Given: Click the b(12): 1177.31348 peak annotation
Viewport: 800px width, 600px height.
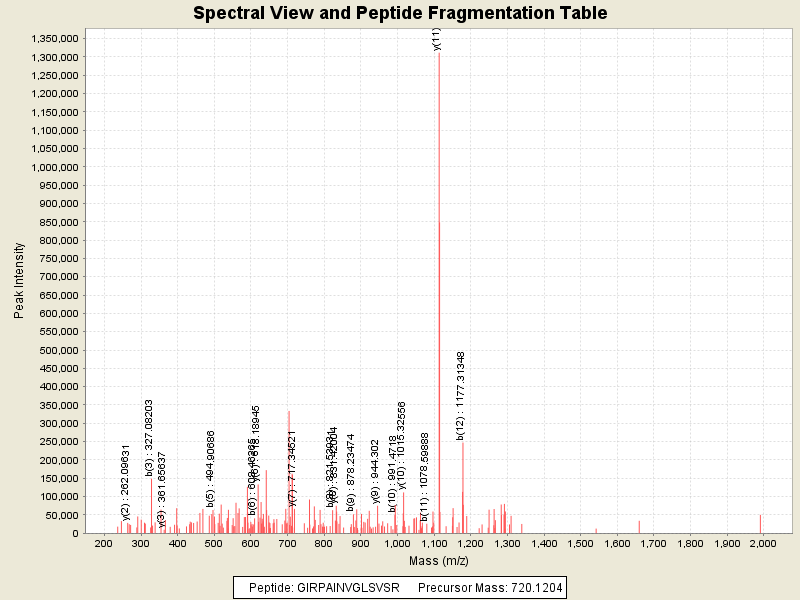Looking at the screenshot, I should click(461, 395).
